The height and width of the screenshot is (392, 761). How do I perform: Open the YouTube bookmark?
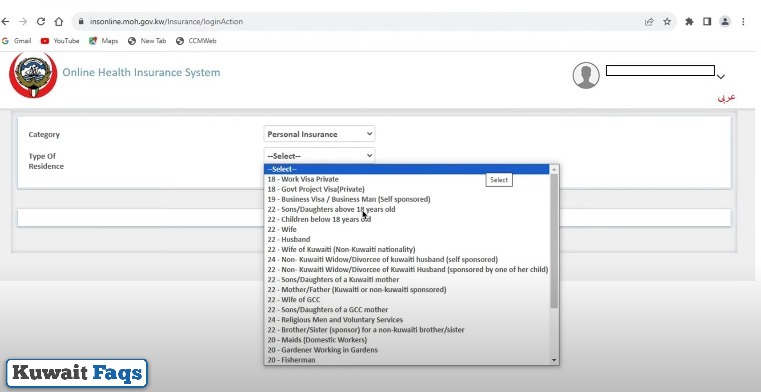point(60,41)
